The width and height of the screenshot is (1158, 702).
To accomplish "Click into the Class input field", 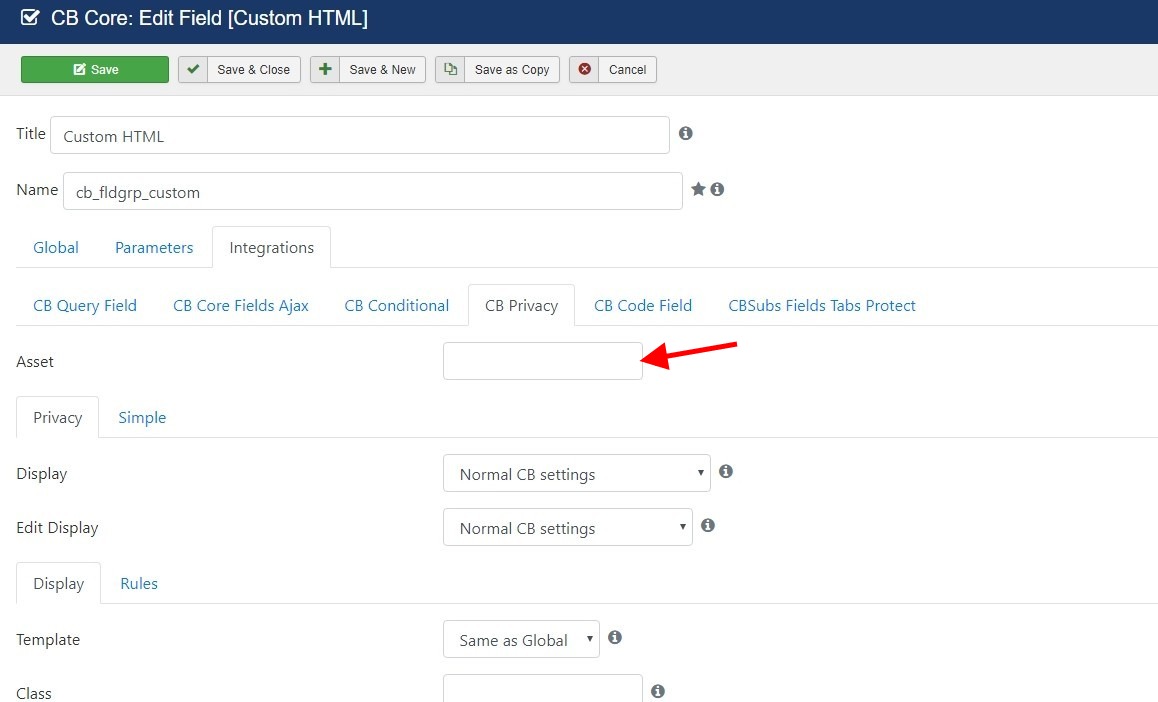I will tap(543, 689).
